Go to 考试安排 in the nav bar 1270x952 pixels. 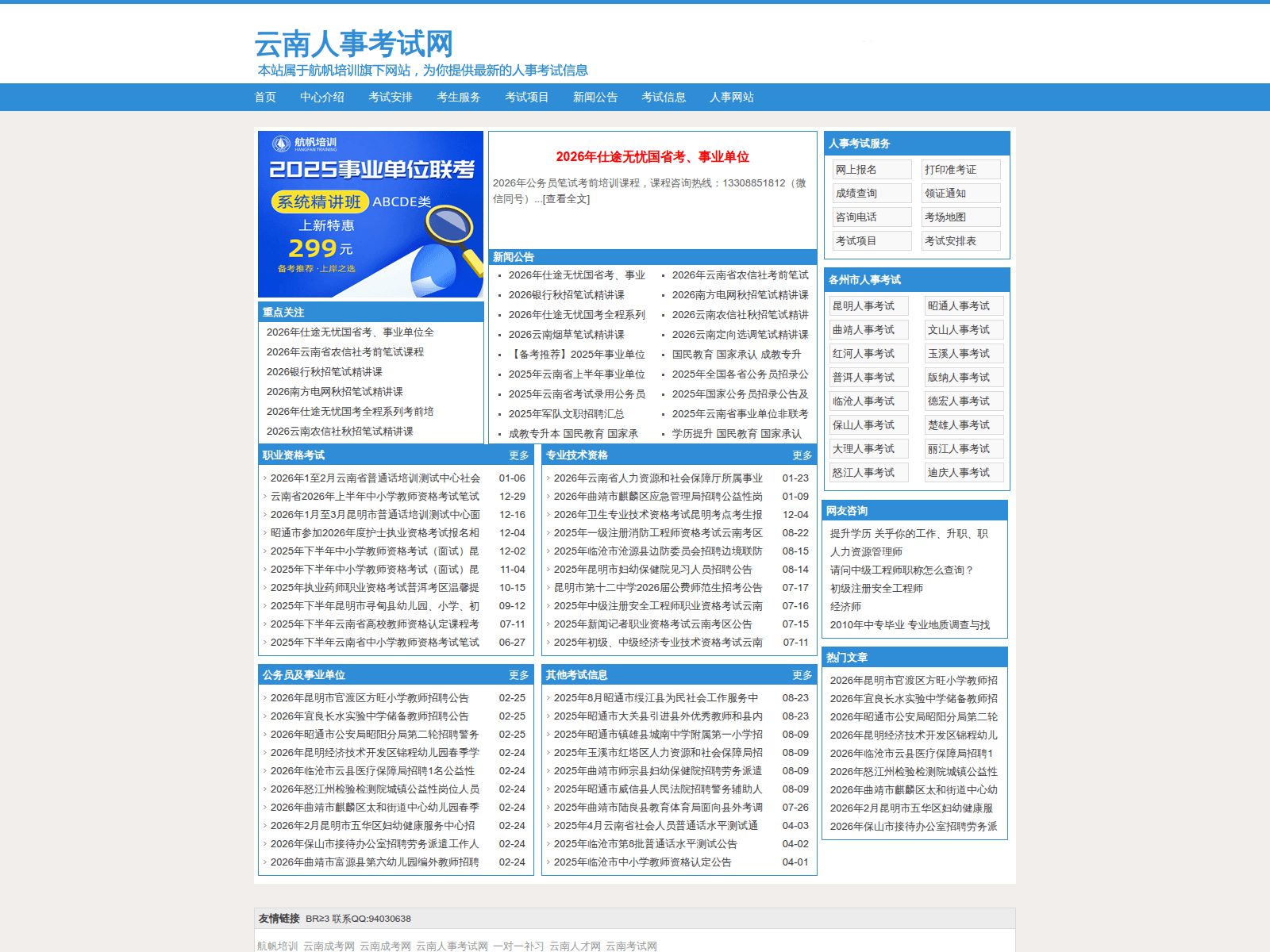[x=391, y=97]
